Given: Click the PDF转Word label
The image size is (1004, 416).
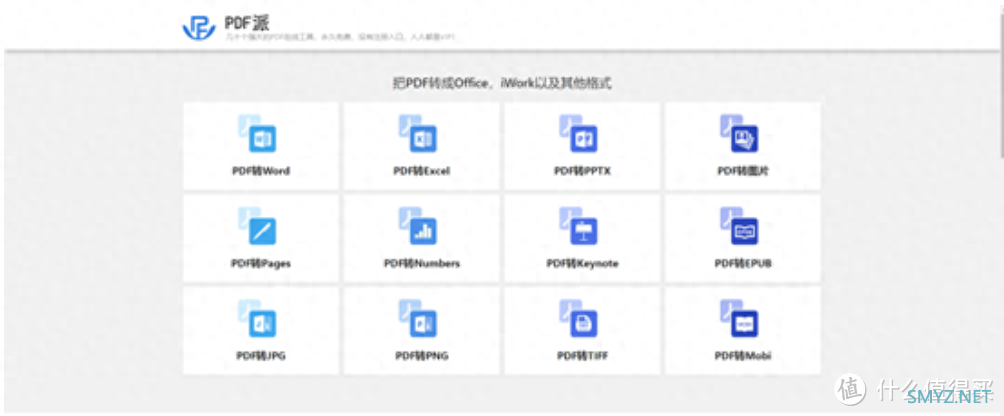Looking at the screenshot, I should tap(261, 171).
